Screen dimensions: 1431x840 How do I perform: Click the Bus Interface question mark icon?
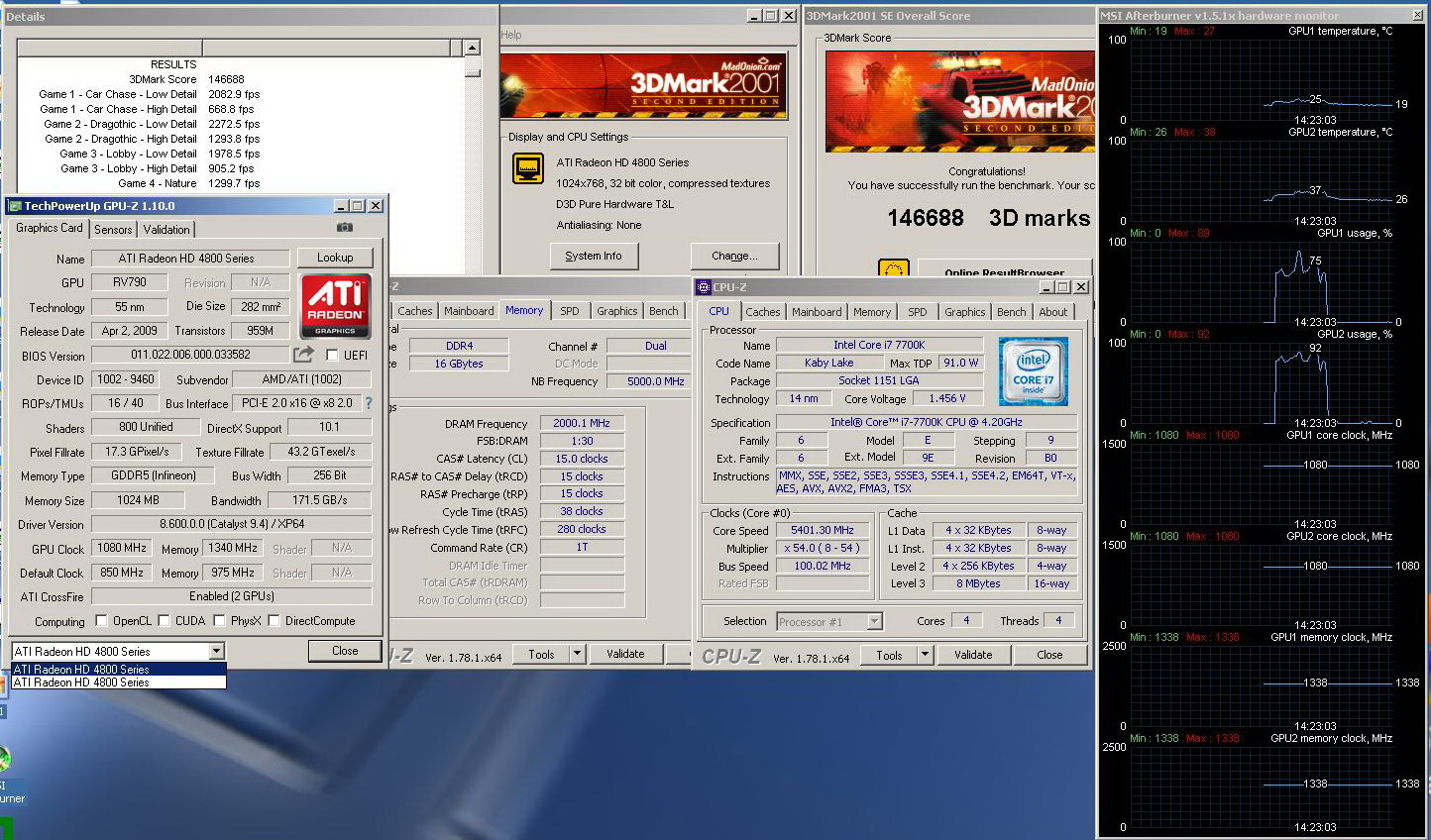tap(369, 403)
